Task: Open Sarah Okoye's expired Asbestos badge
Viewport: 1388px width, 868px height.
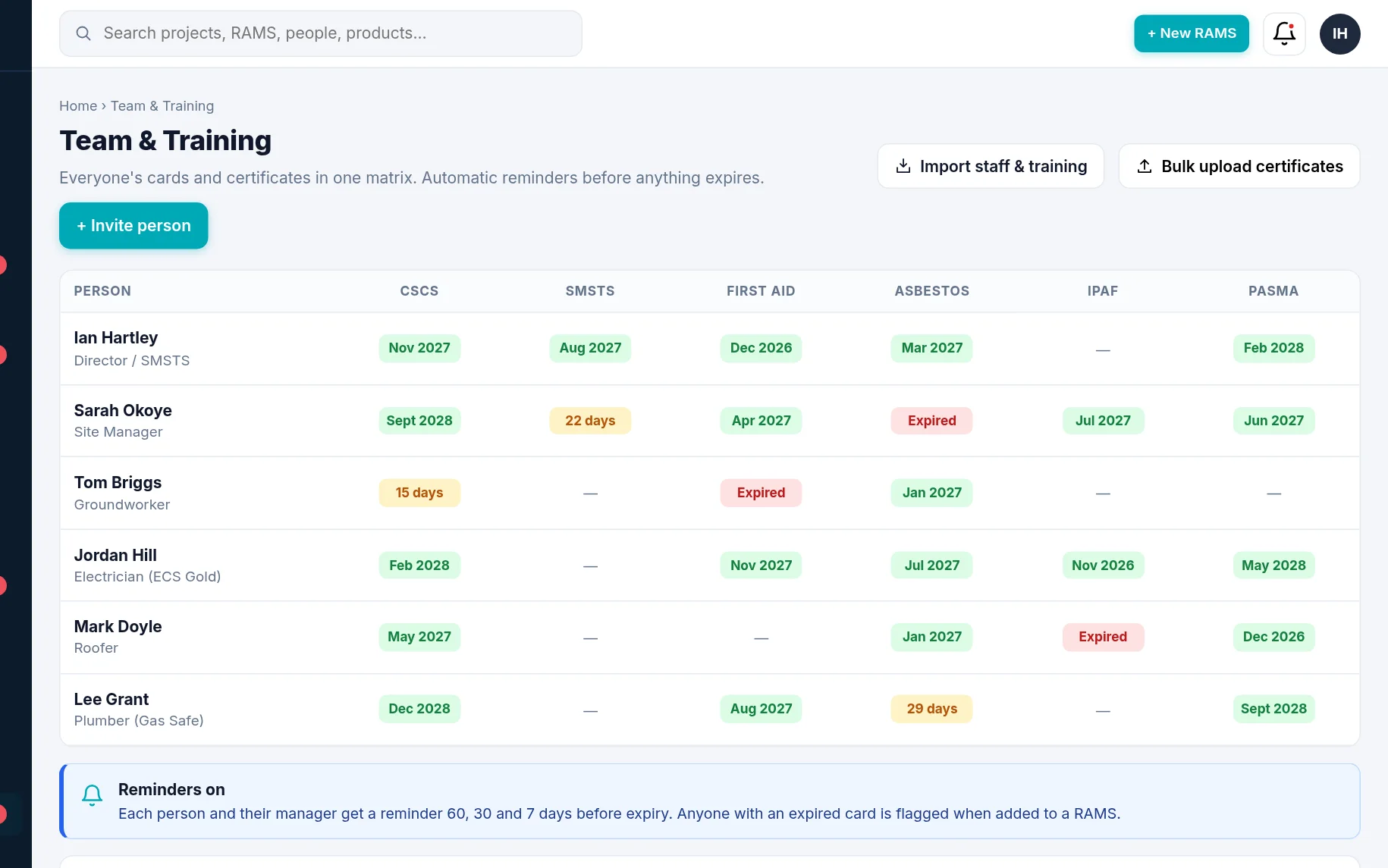Action: coord(931,421)
